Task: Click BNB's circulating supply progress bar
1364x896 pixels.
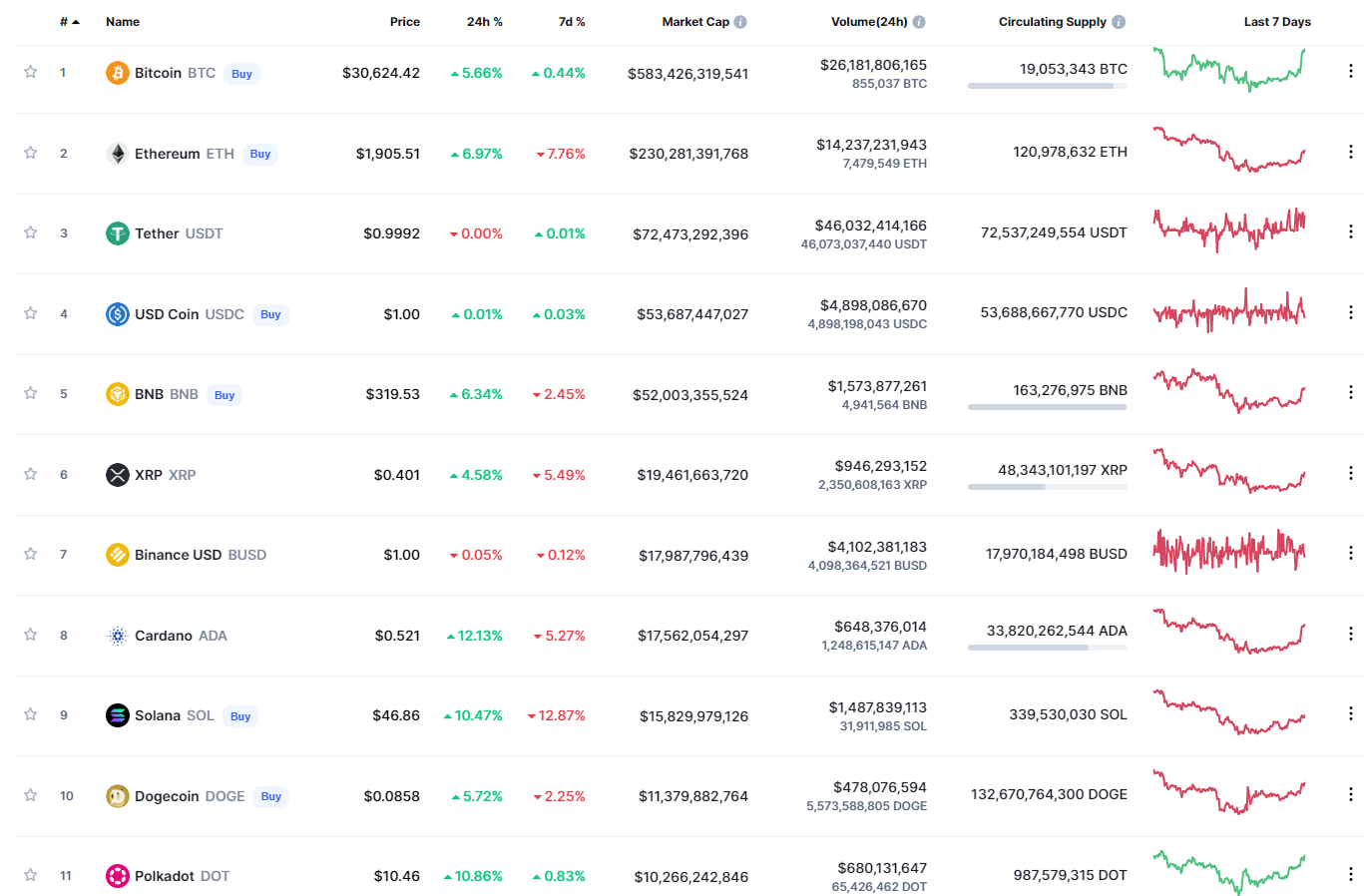Action: pos(1048,407)
